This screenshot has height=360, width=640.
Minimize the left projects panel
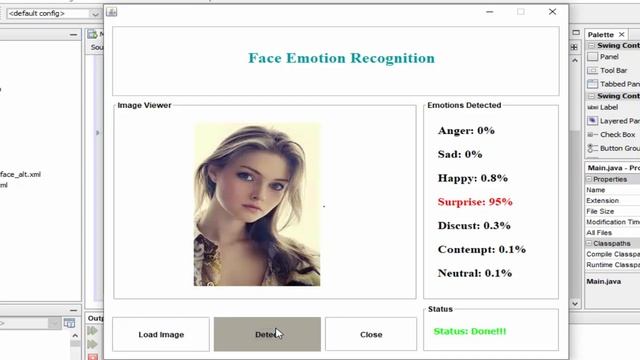pos(73,35)
